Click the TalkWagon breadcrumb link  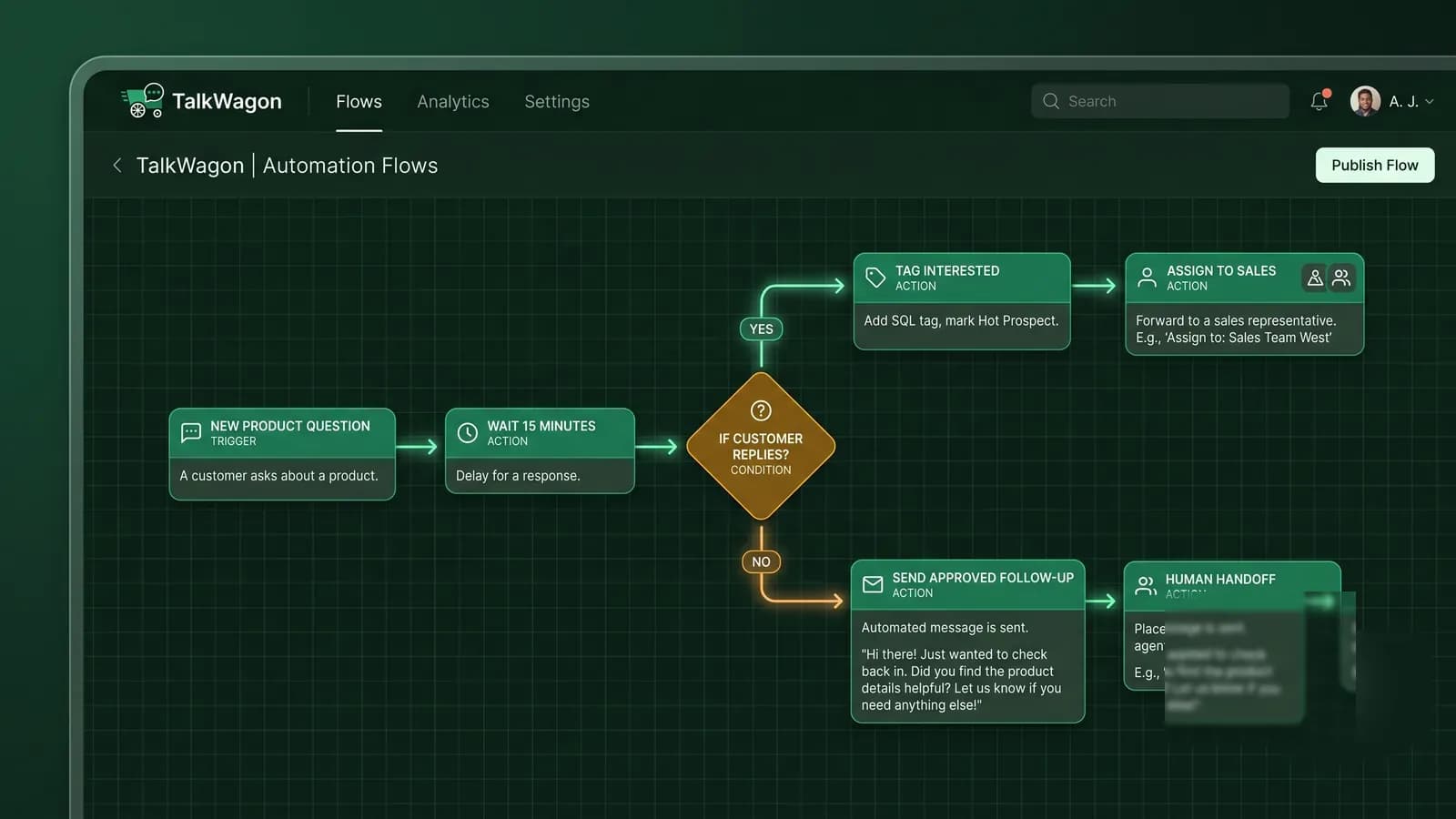[x=190, y=166]
